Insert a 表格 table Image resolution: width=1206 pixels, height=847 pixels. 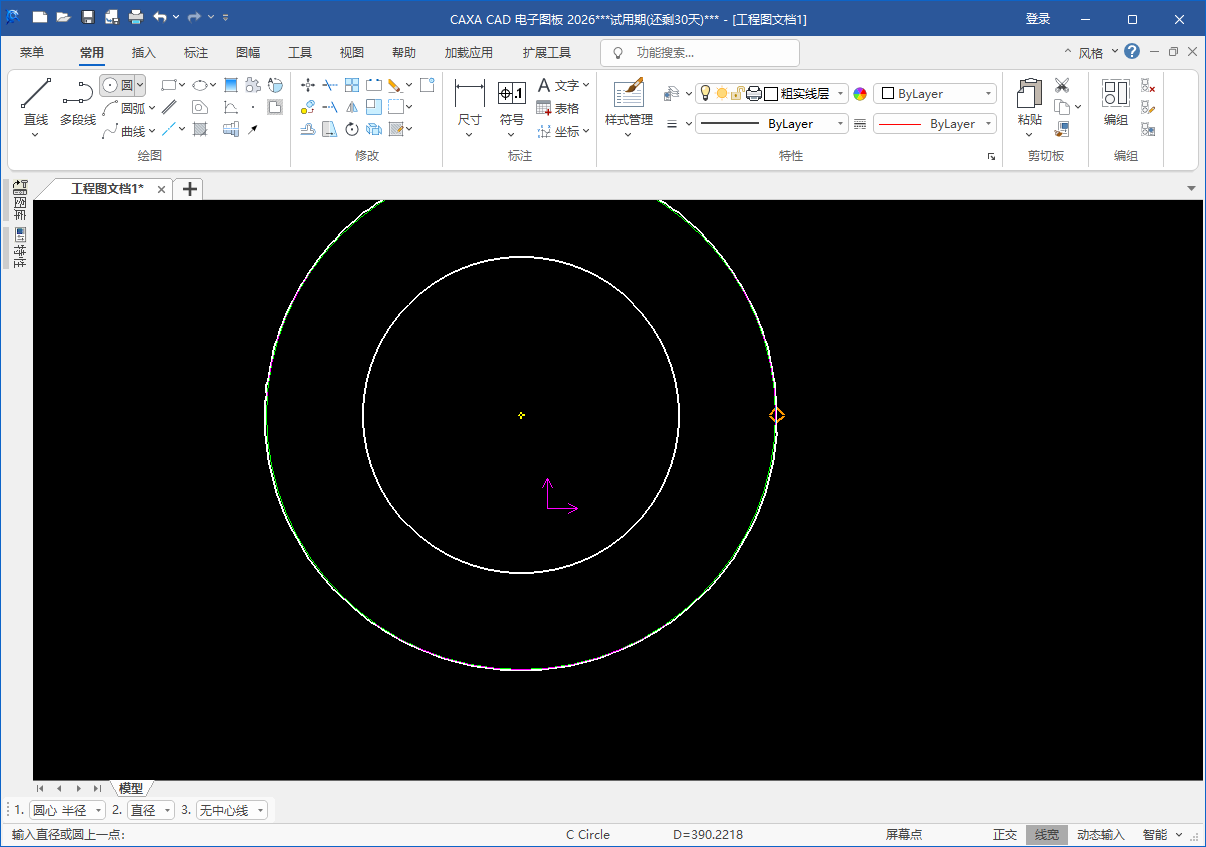coord(557,108)
